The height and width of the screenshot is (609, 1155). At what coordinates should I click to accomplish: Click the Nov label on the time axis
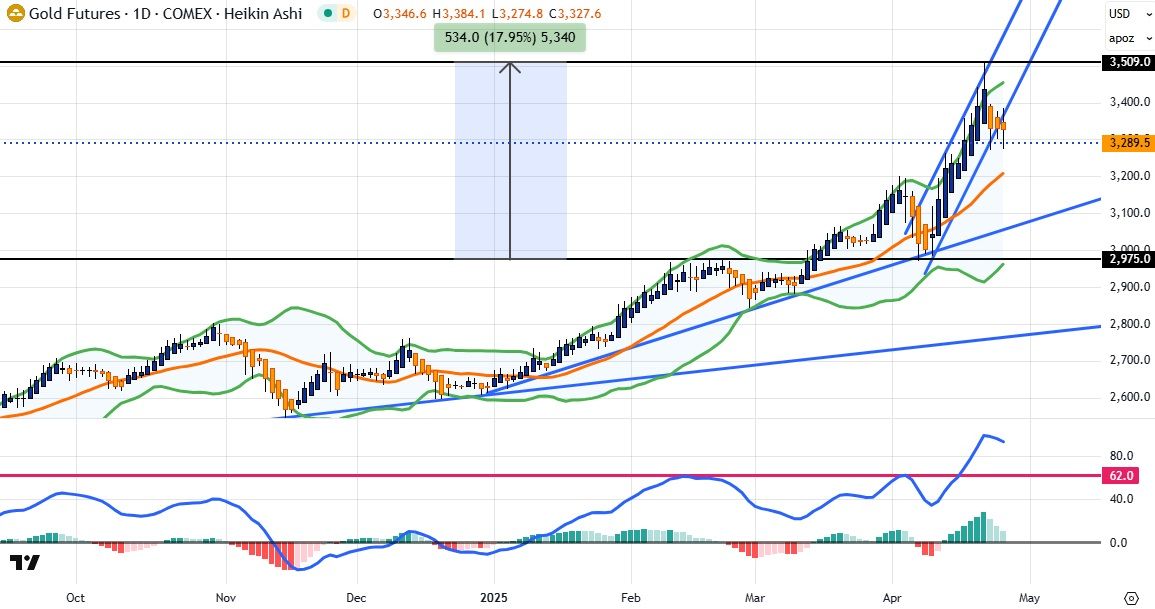(x=226, y=597)
